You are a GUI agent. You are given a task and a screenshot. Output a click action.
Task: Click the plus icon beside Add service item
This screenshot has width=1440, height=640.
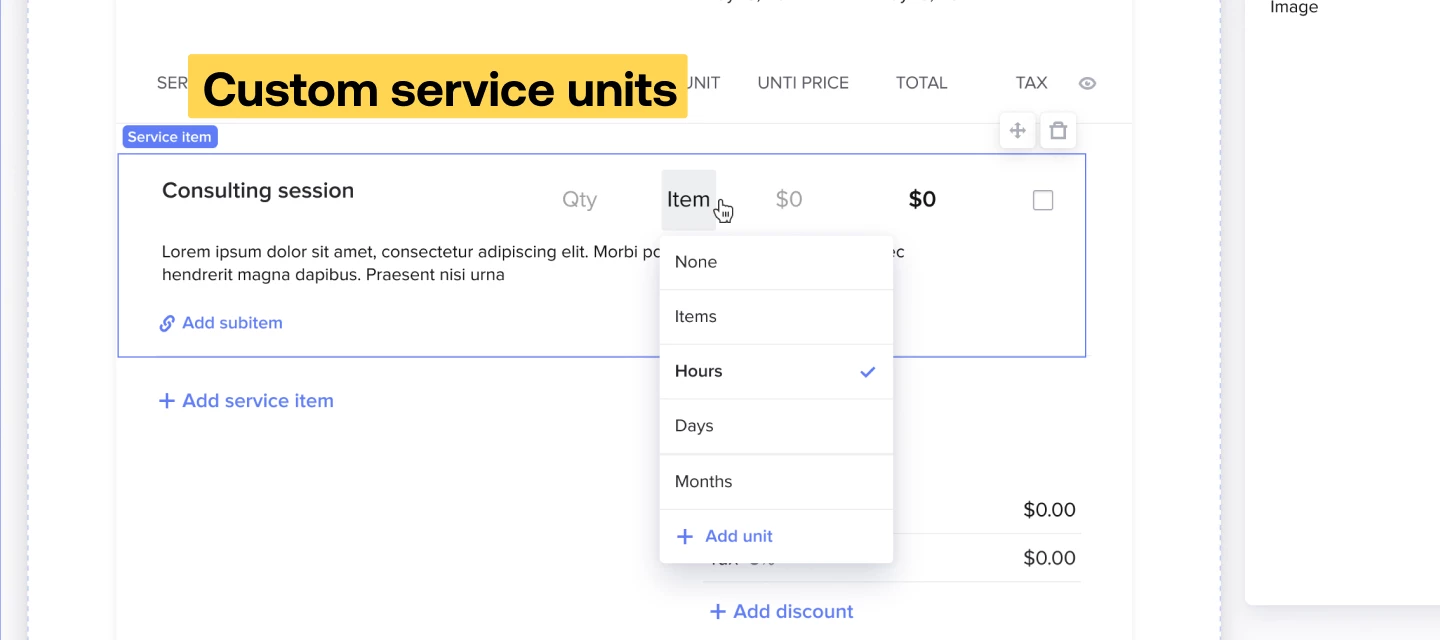(166, 400)
